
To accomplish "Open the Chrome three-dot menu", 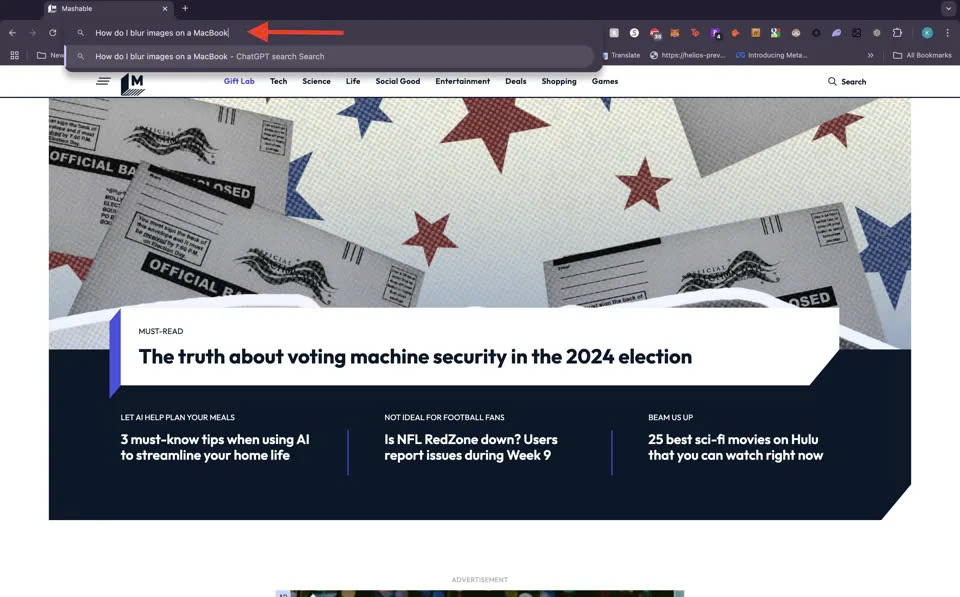I will click(947, 33).
